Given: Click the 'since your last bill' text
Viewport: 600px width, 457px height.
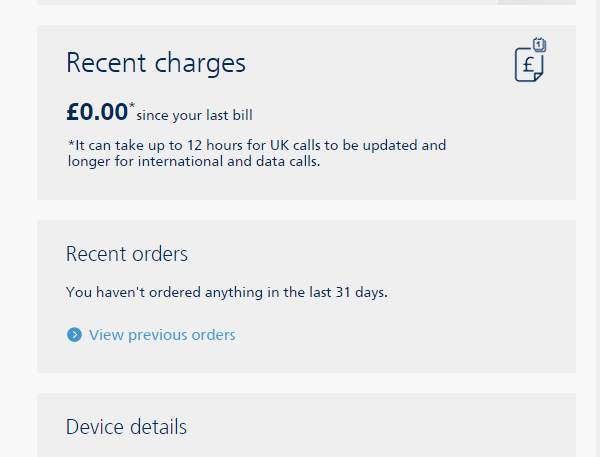Looking at the screenshot, I should [x=201, y=114].
